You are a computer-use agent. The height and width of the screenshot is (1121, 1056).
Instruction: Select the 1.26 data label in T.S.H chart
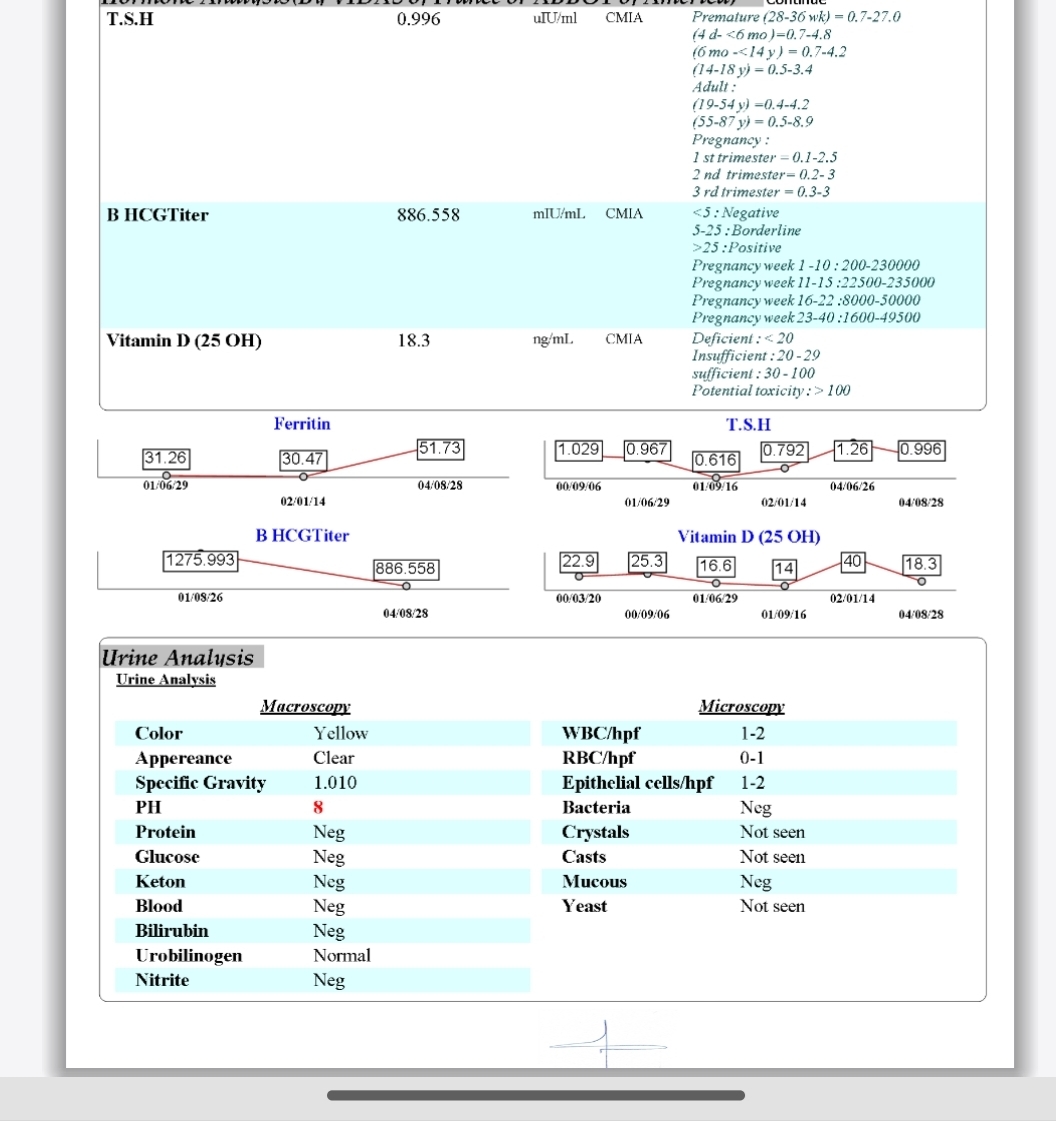852,450
